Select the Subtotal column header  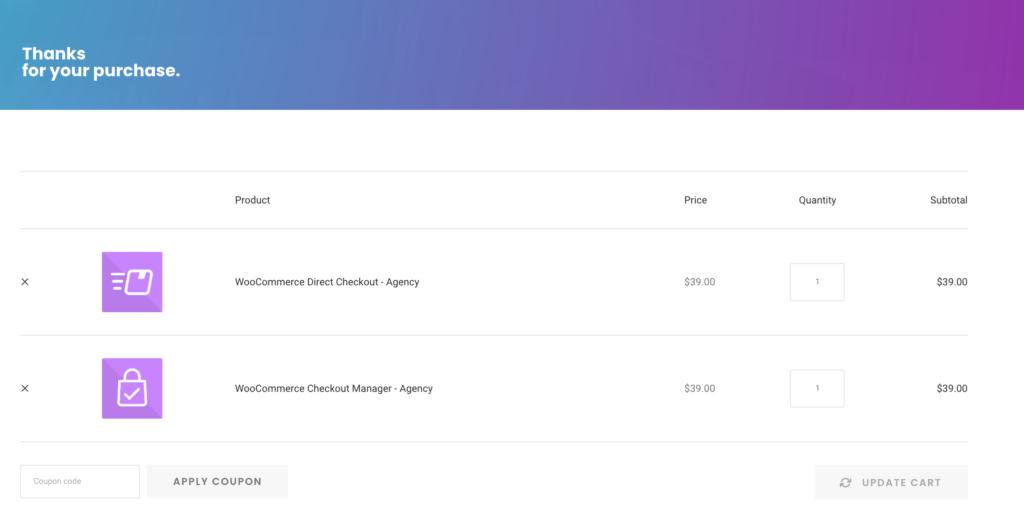pyautogui.click(x=949, y=200)
